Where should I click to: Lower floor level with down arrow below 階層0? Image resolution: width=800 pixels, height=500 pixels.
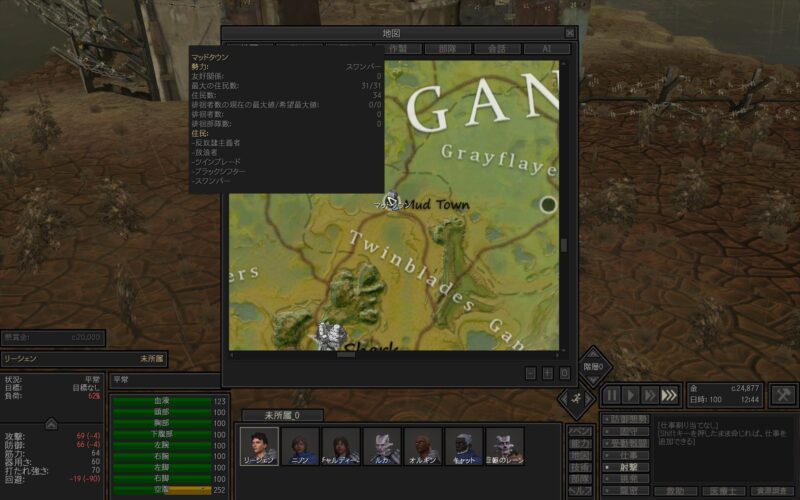[x=593, y=381]
